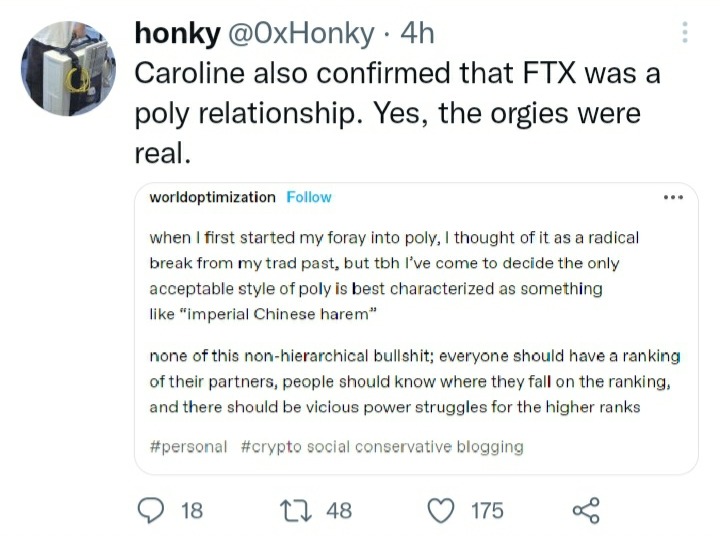Click the share icon
This screenshot has height=536, width=720.
coord(586,510)
